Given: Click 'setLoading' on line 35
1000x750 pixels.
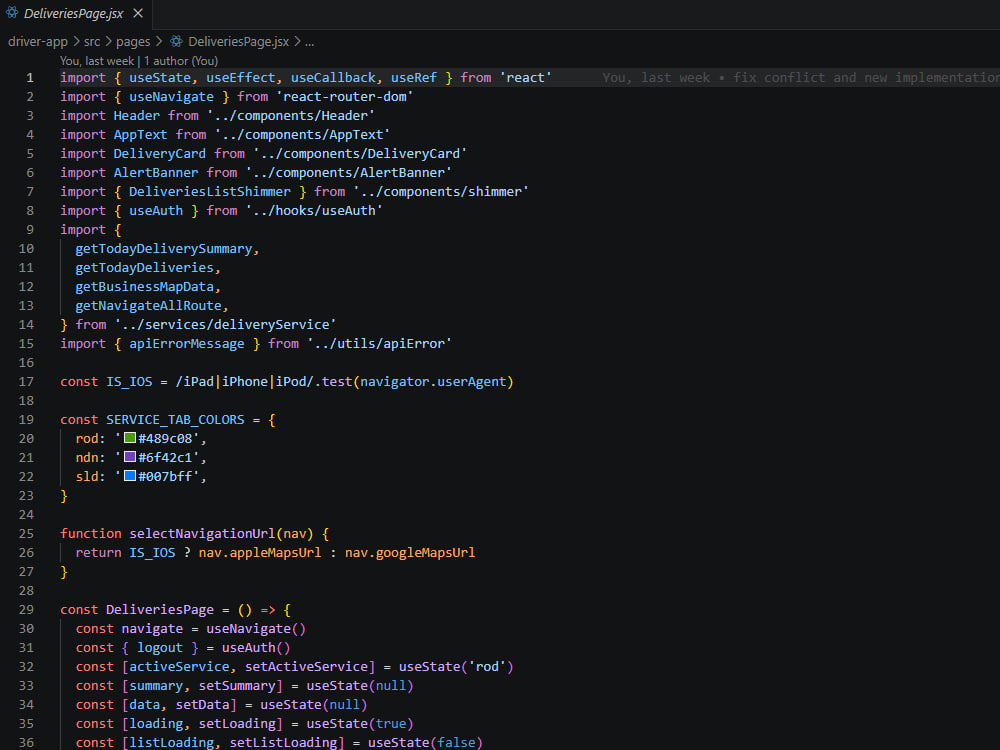Looking at the screenshot, I should coord(237,724).
